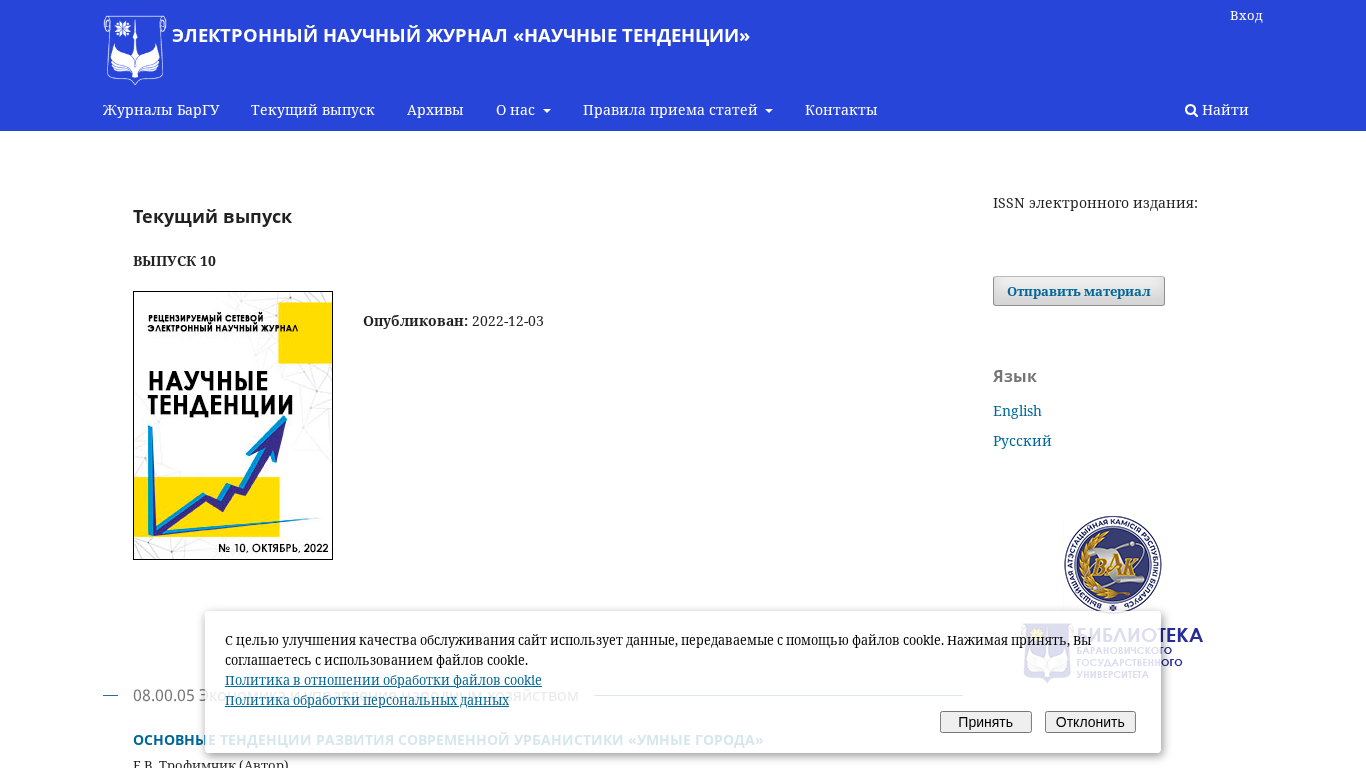This screenshot has width=1366, height=768.
Task: Click the search magnifier icon
Action: click(x=1191, y=110)
